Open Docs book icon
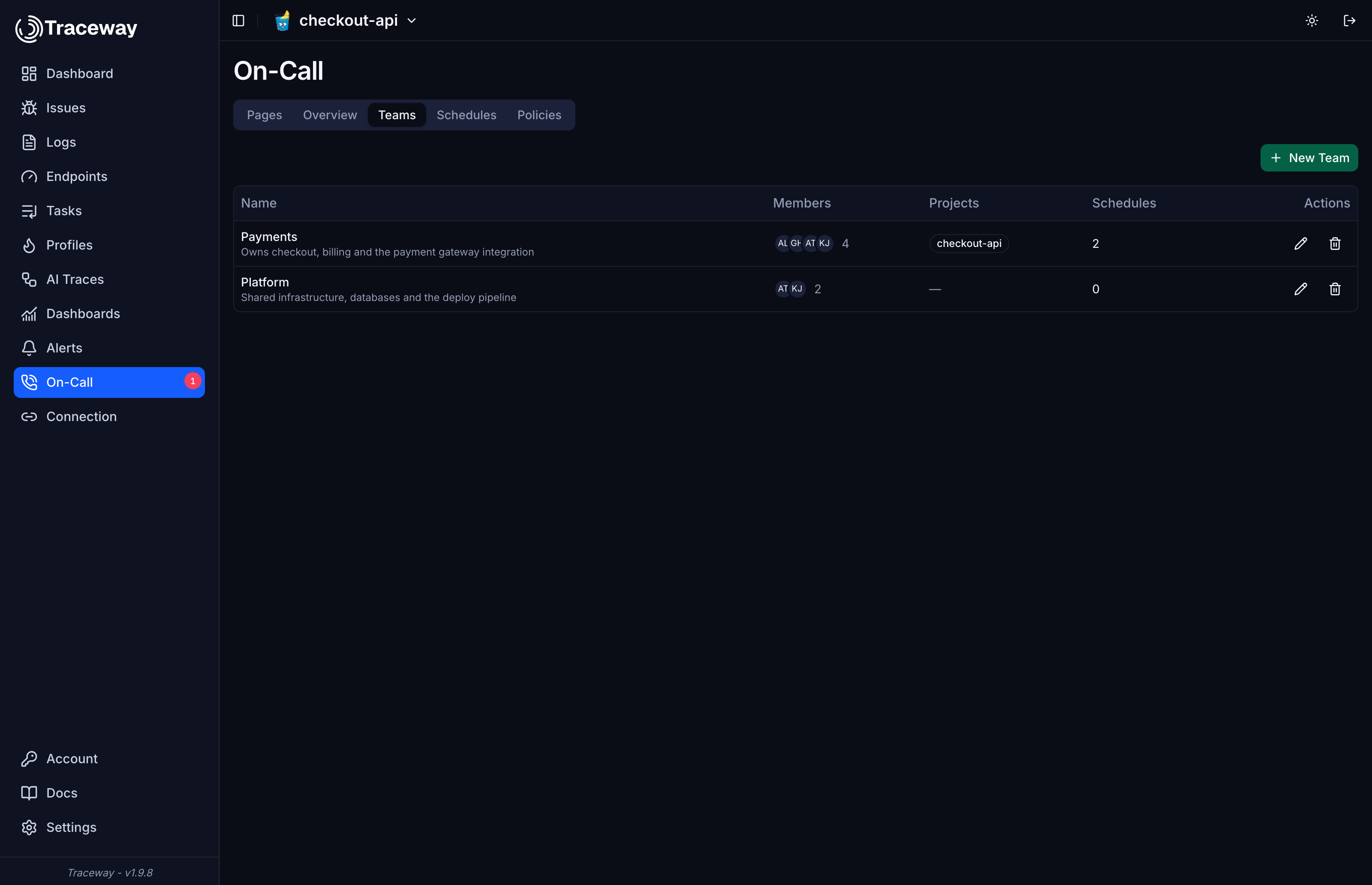This screenshot has width=1372, height=885. pos(29,793)
